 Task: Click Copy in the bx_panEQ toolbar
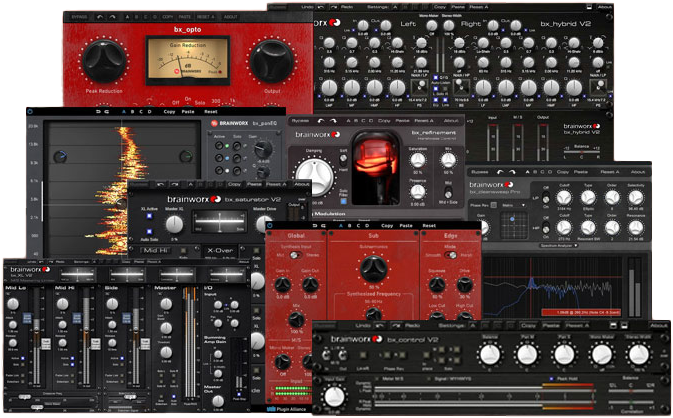click(x=169, y=112)
